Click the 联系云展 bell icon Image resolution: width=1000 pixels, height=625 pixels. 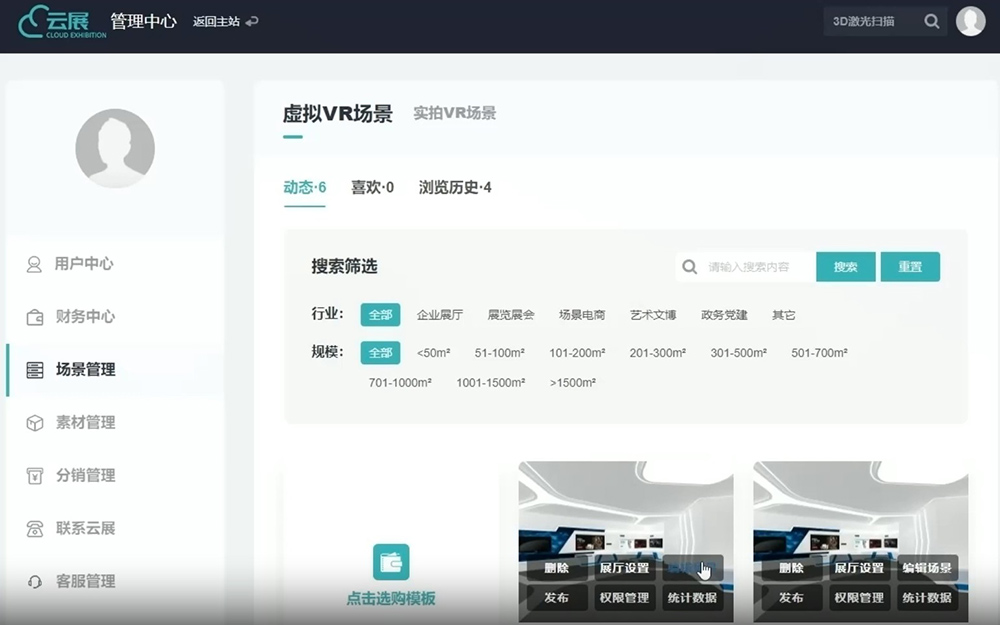(33, 529)
